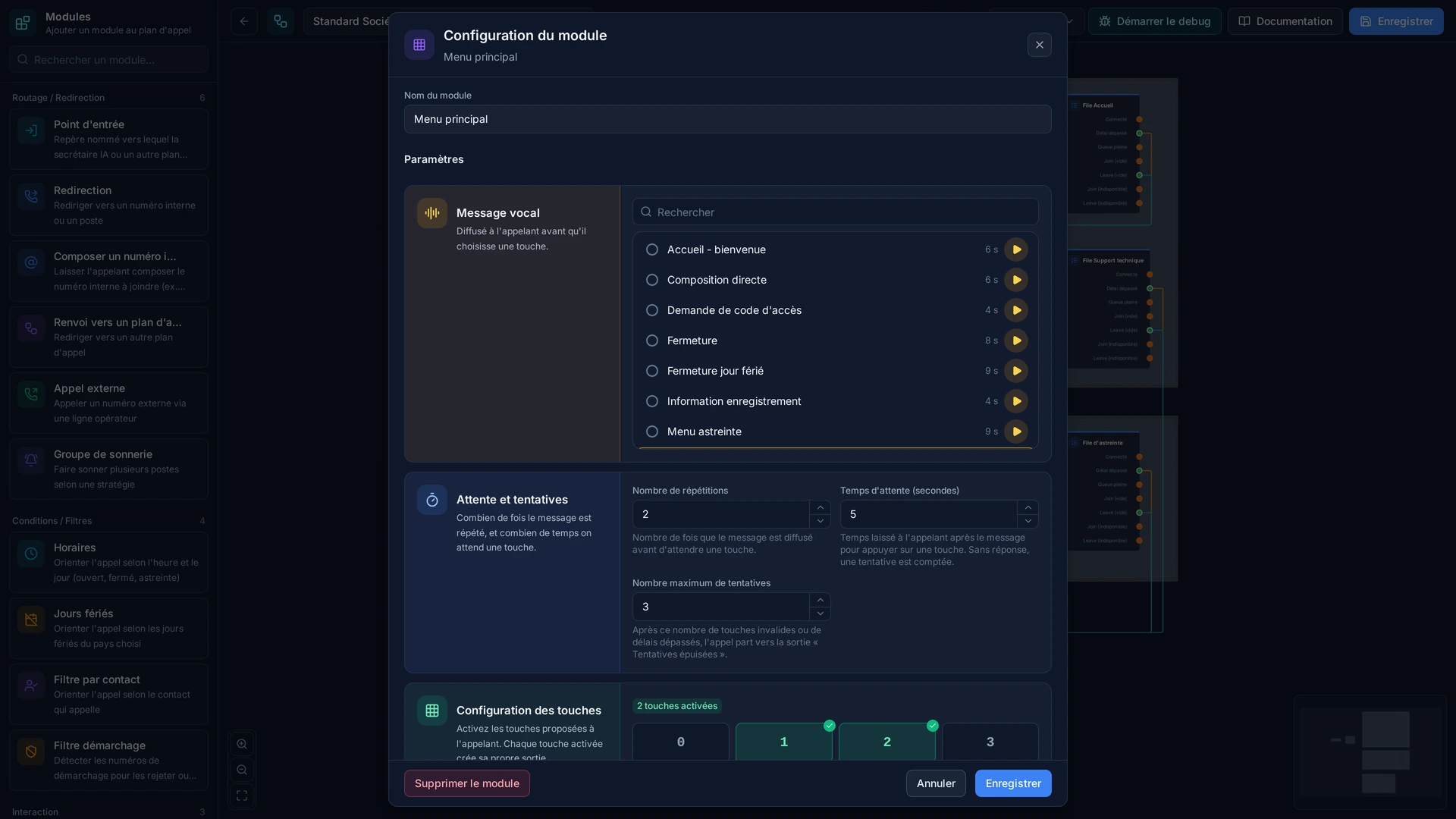Play the Menu astreinte message preview
This screenshot has height=819, width=1456.
[x=1016, y=431]
